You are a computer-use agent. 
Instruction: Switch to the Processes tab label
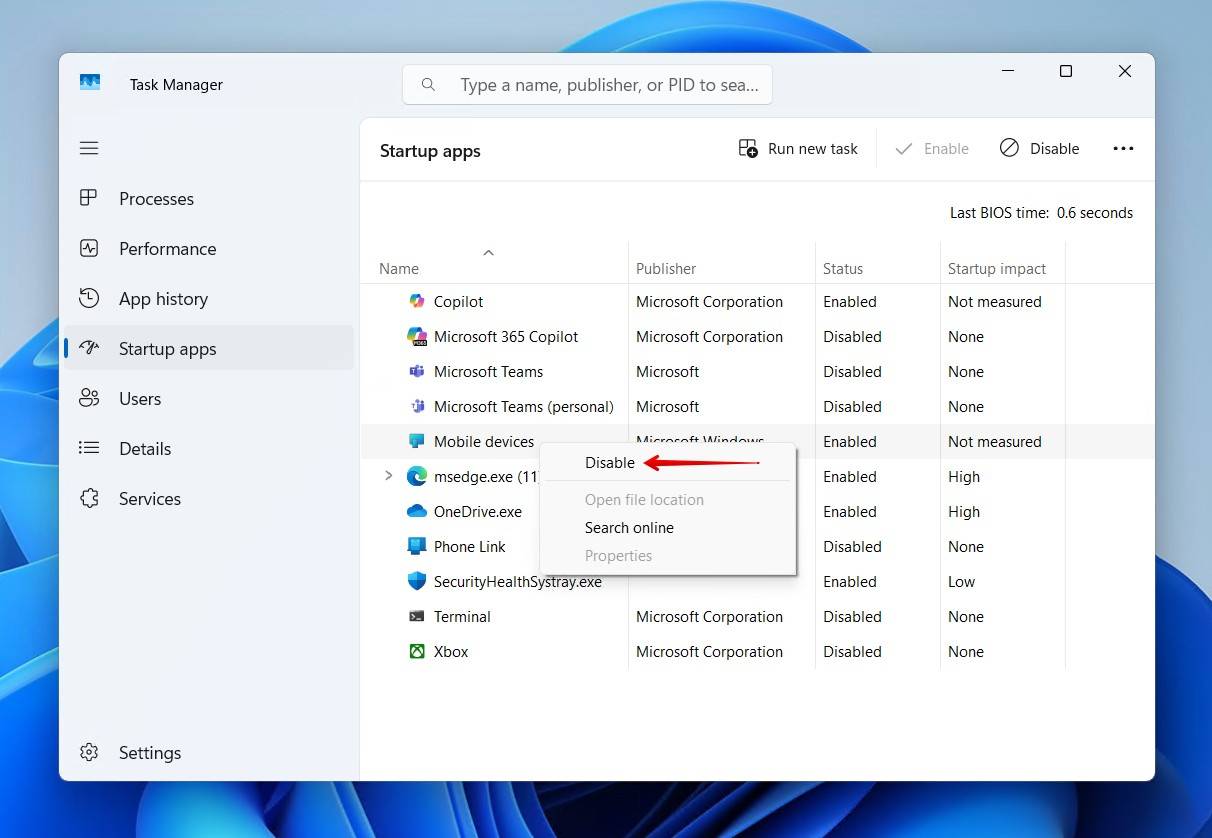click(x=156, y=198)
